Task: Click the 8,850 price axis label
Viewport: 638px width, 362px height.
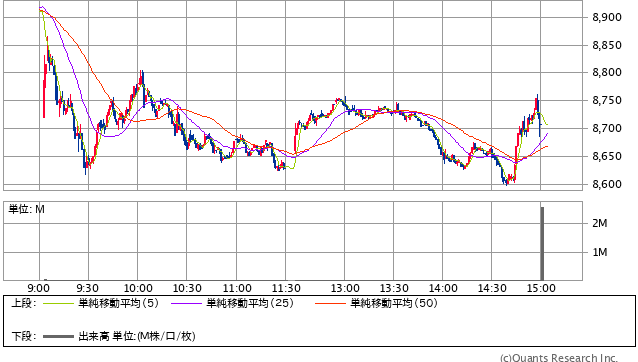Action: coord(607,45)
